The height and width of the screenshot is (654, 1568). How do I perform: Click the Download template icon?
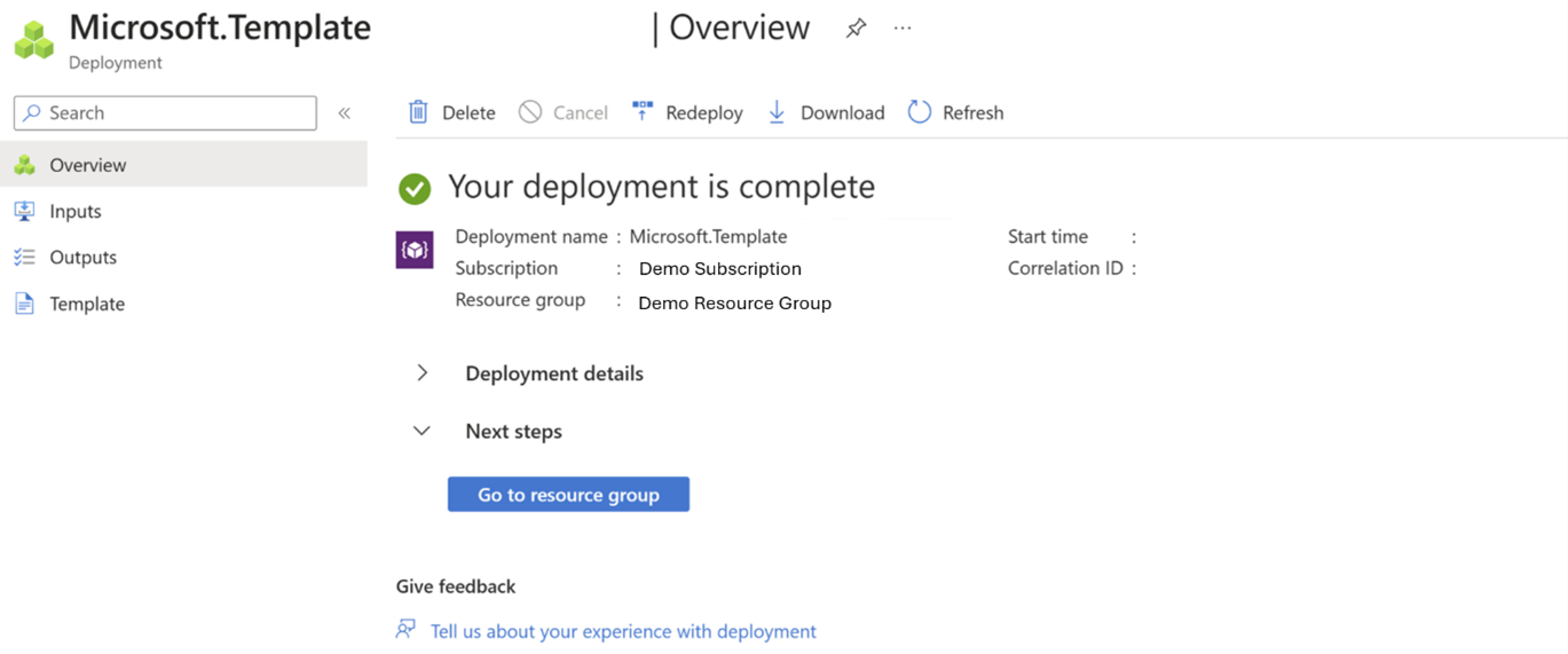coord(778,112)
